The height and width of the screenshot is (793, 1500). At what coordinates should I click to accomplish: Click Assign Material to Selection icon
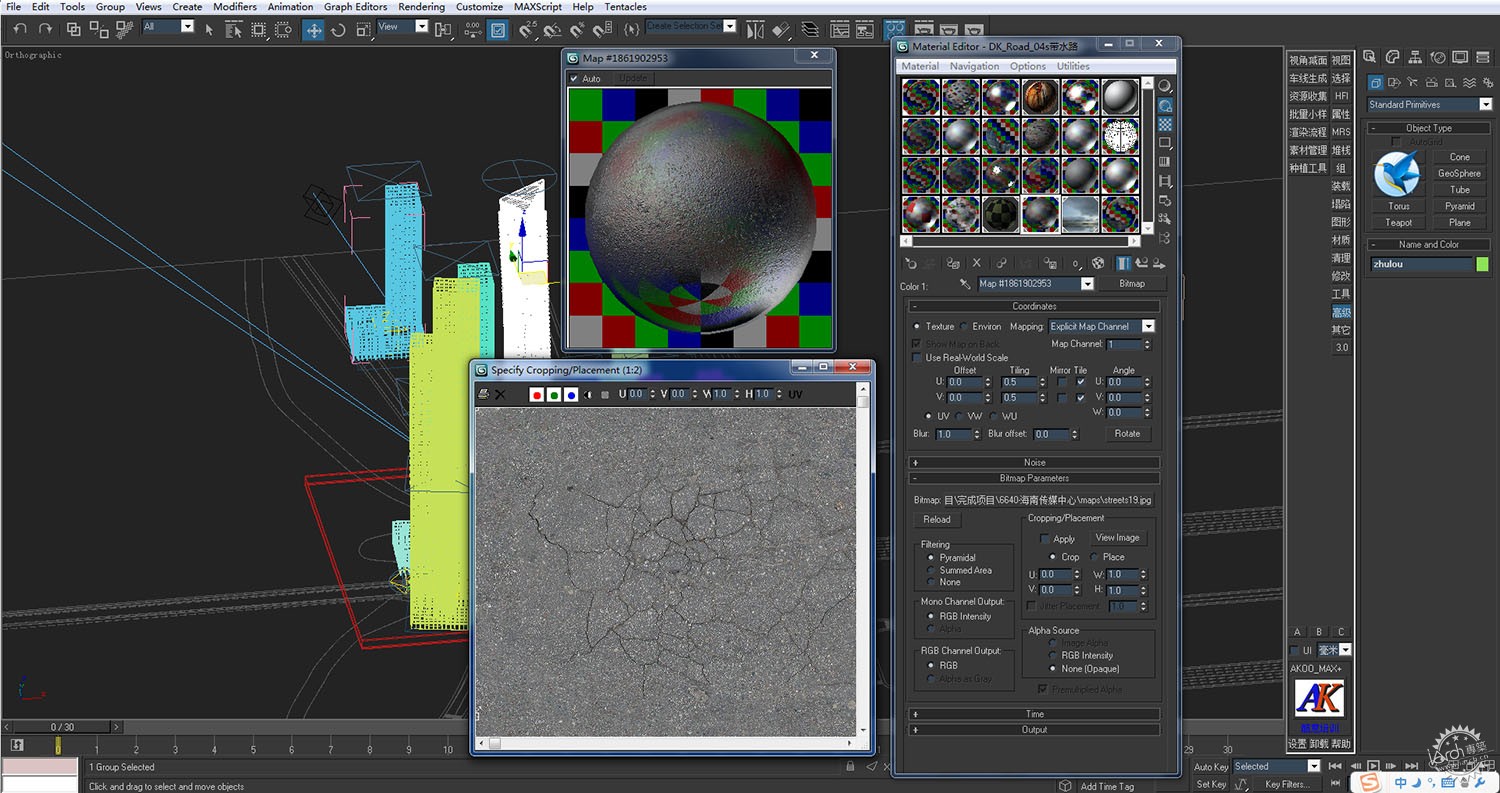coord(953,264)
